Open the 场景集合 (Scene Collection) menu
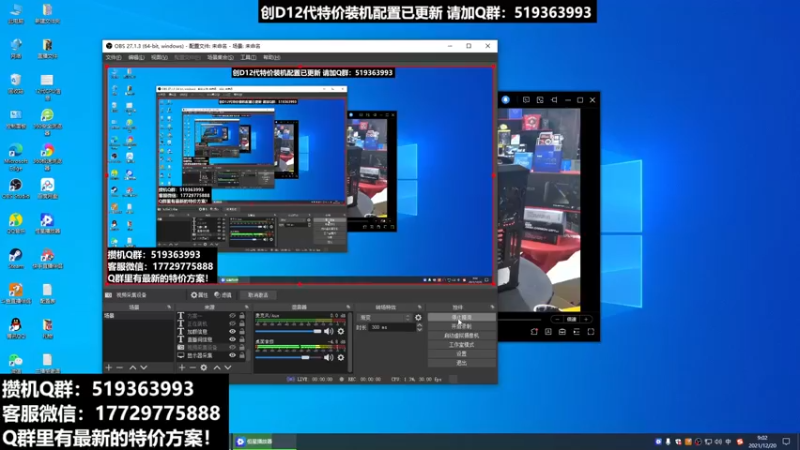This screenshot has height=450, width=800. coord(220,58)
